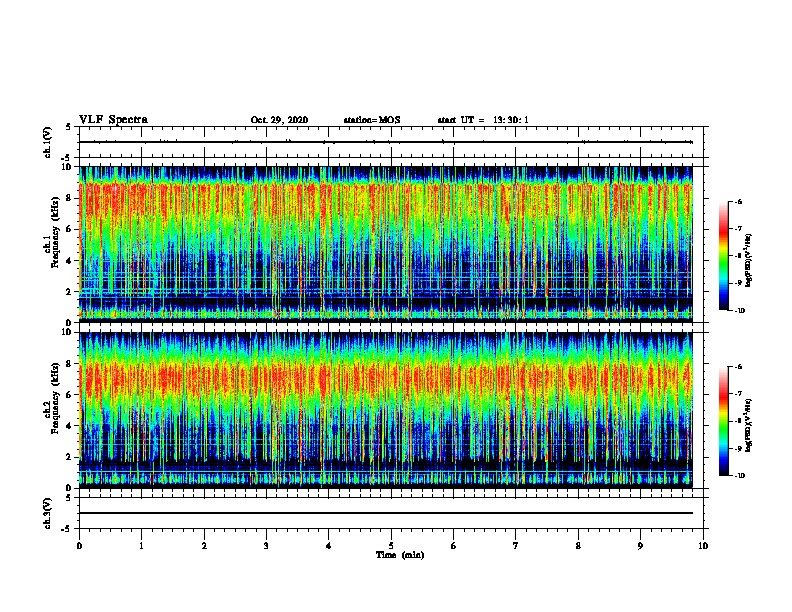The image size is (792, 612).
Task: Select the date text "Oct. 29, 2020"
Action: point(279,120)
